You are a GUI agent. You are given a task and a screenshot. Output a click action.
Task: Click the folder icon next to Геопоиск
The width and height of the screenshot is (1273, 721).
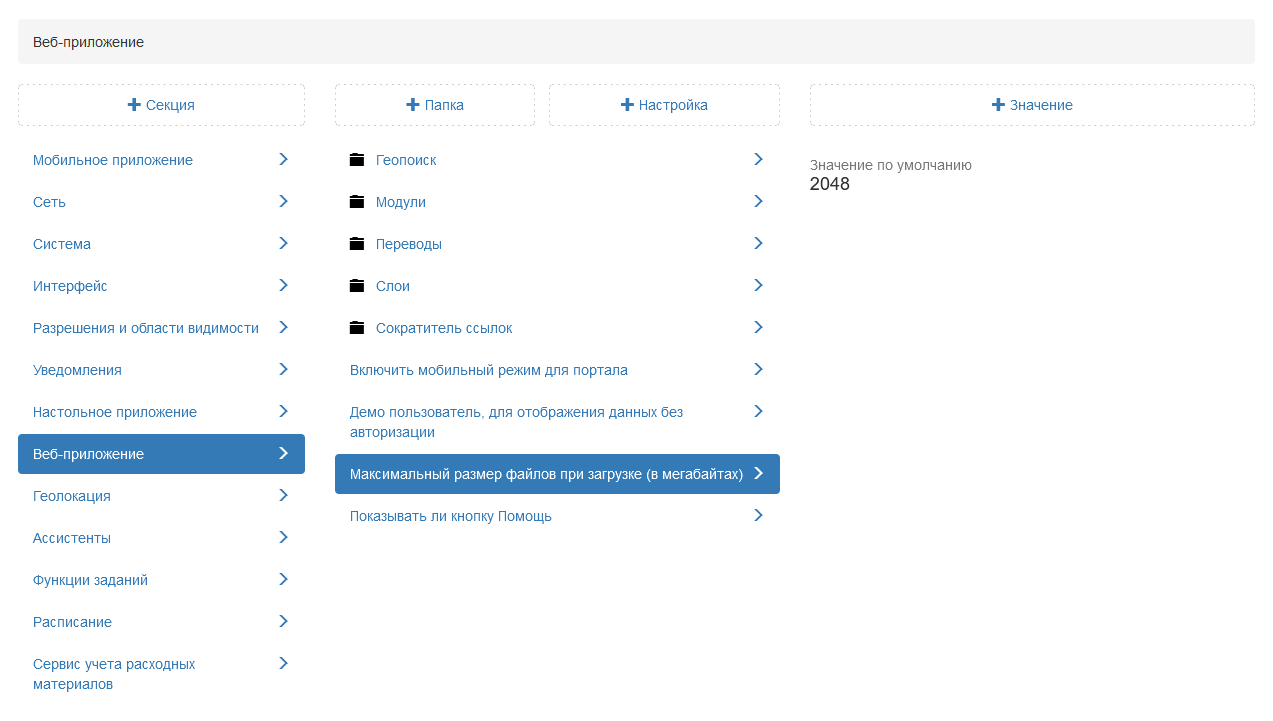357,160
